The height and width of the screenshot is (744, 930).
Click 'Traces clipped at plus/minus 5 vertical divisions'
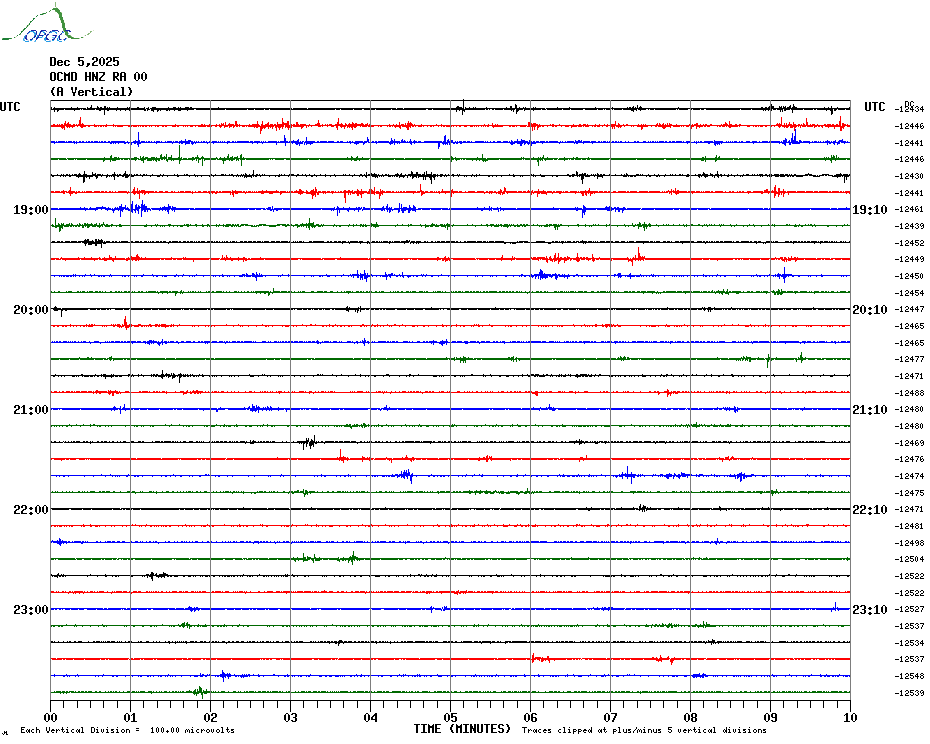click(x=644, y=730)
